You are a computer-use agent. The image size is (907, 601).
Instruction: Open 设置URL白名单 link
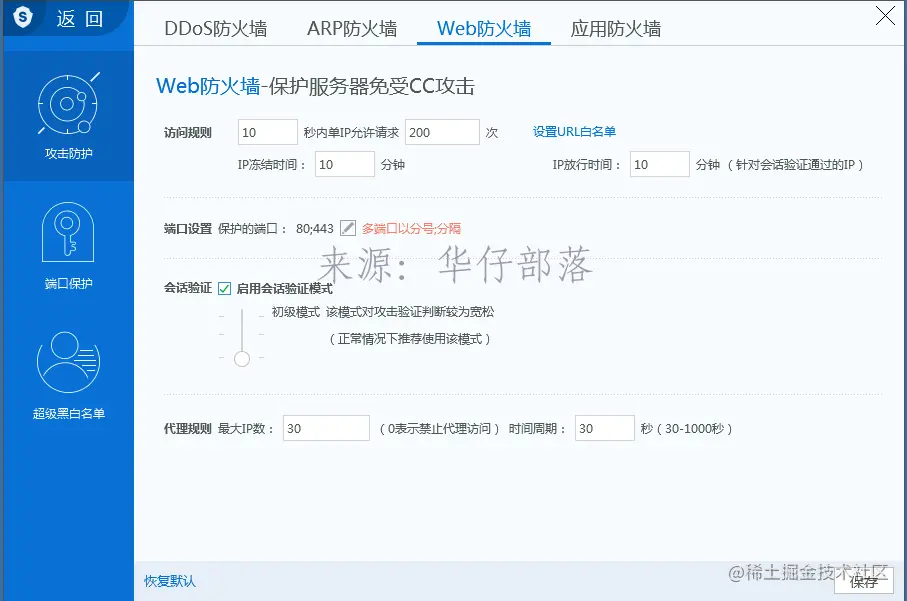(x=574, y=132)
